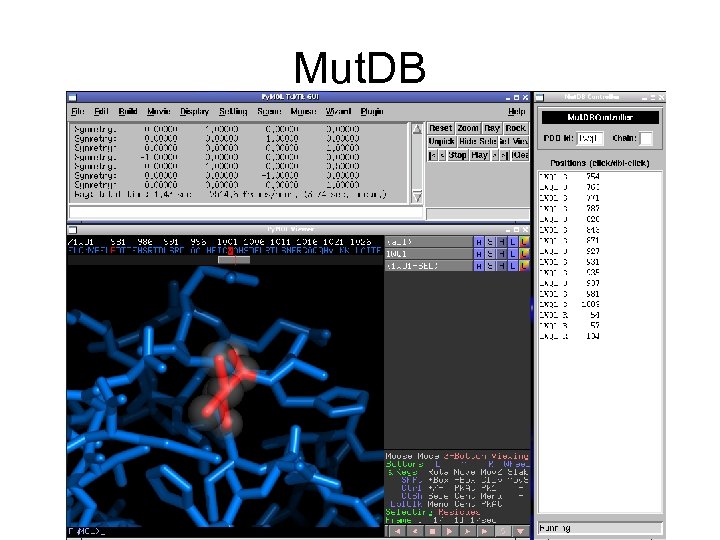Step forward one frame in viewer playback bar
This screenshot has height=540, width=720.
click(467, 531)
